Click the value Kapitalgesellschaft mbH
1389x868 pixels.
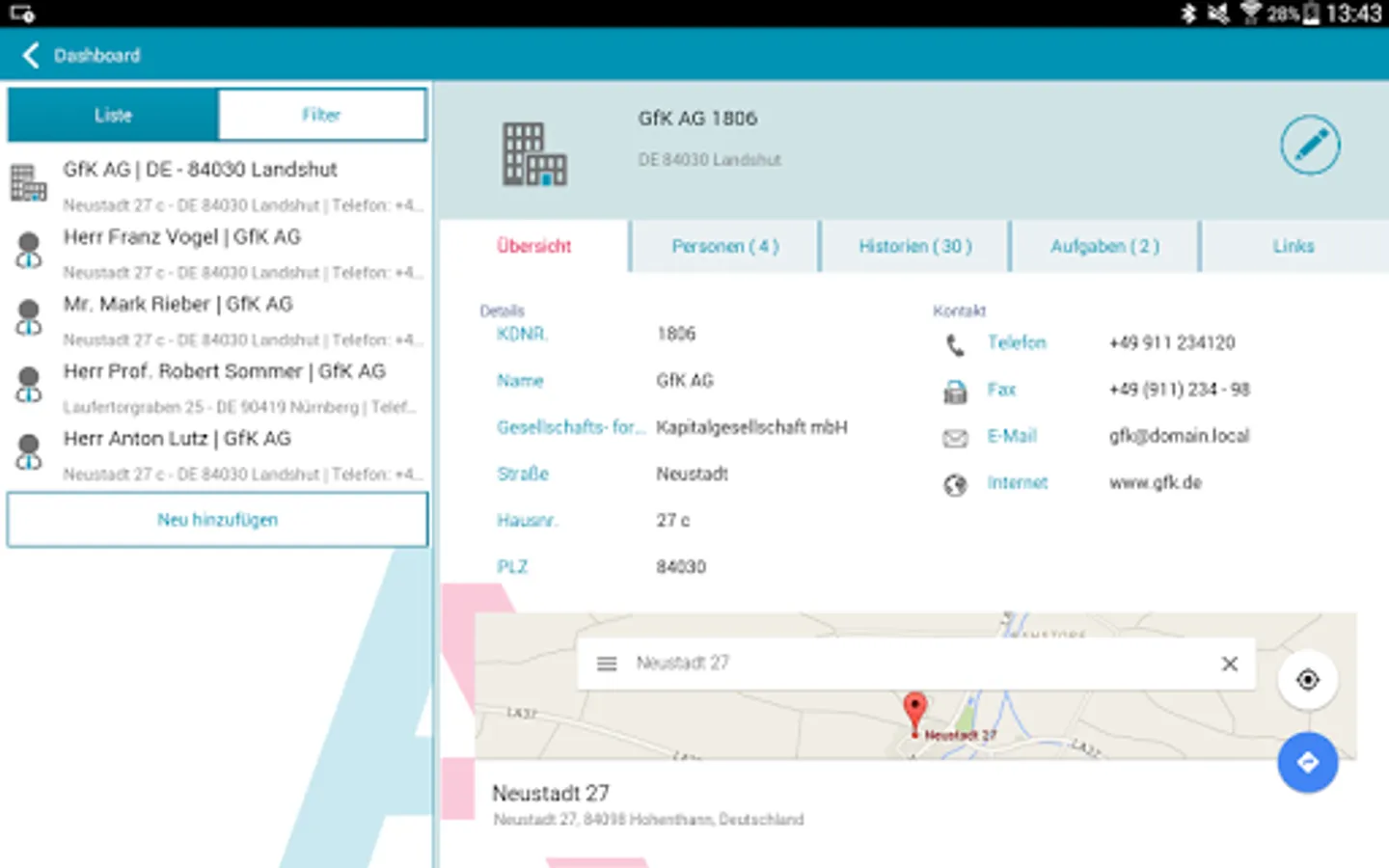pos(752,427)
